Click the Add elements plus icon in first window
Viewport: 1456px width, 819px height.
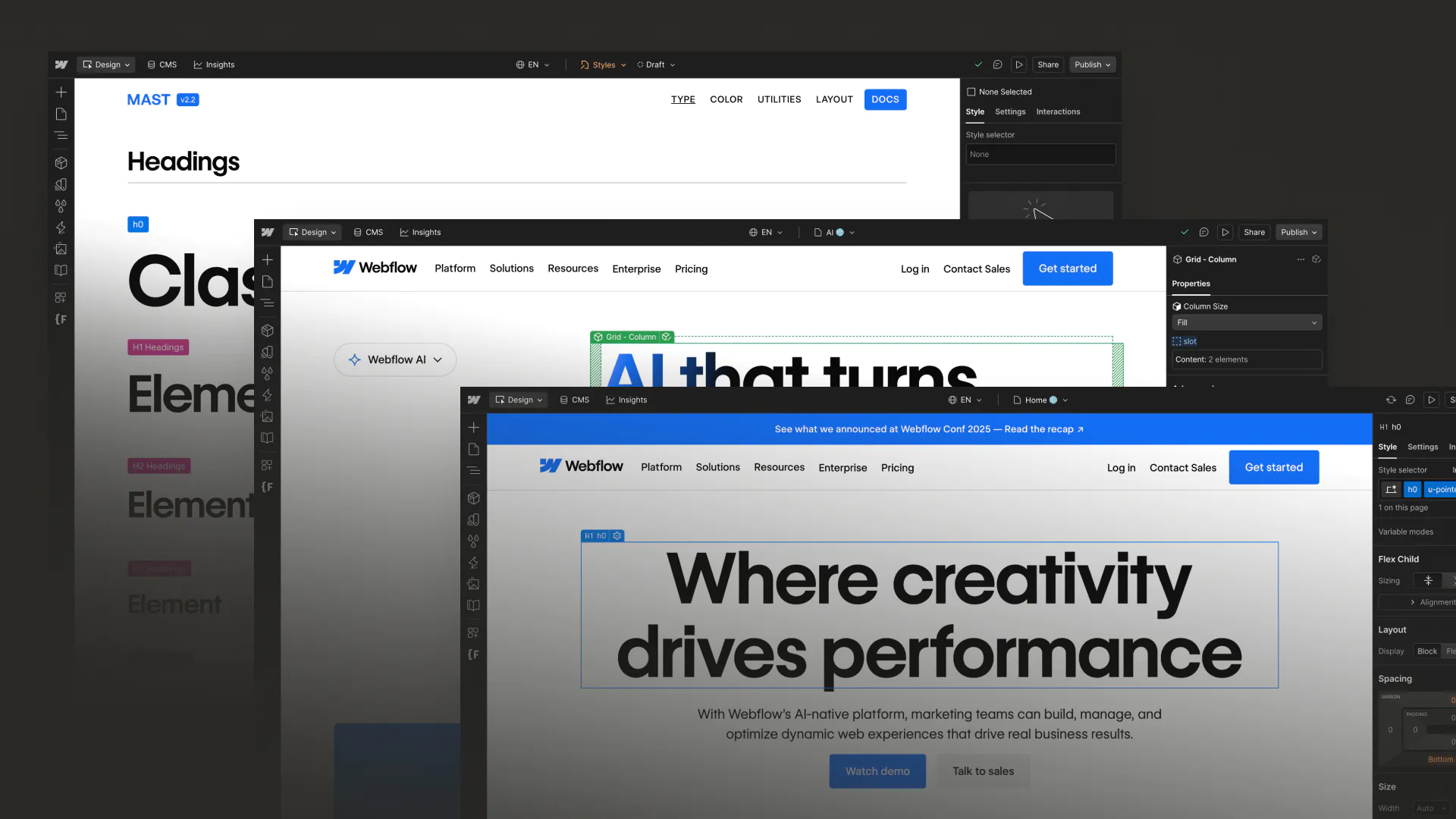[x=61, y=93]
